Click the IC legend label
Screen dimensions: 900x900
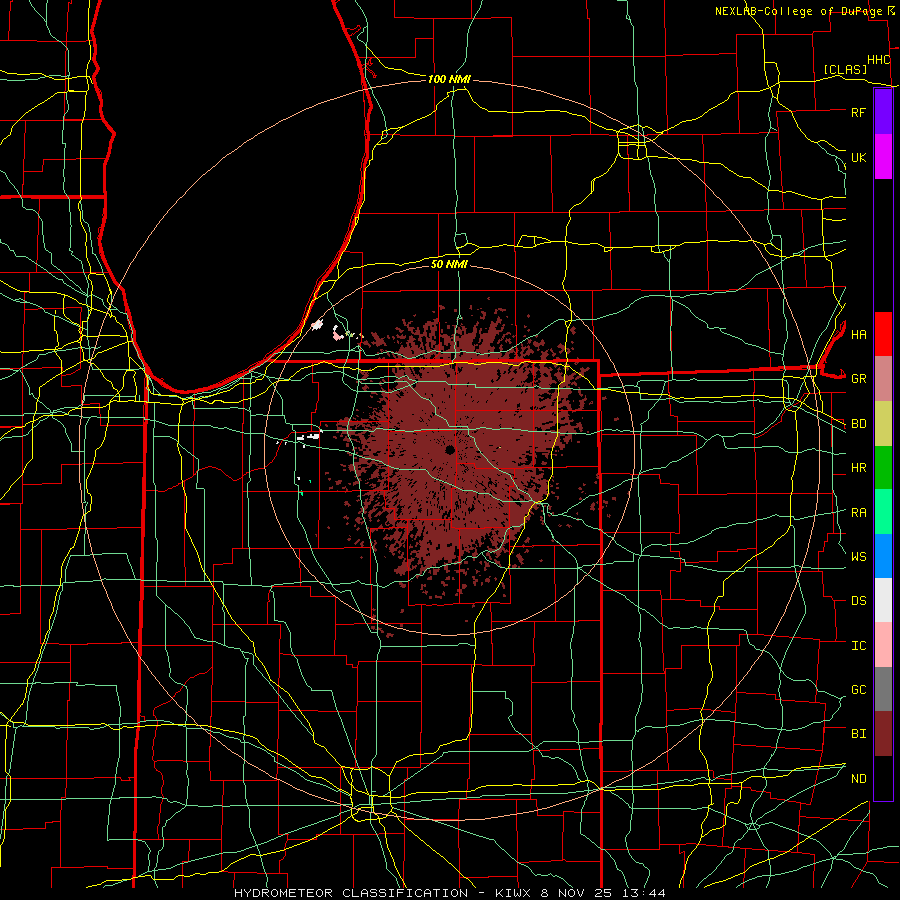pos(858,646)
